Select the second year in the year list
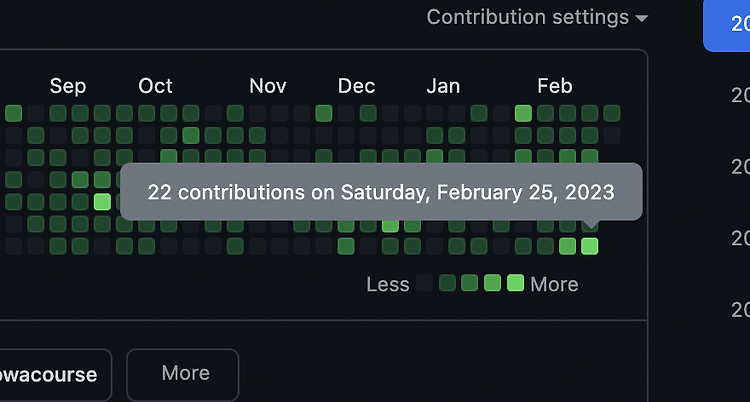Image resolution: width=750 pixels, height=402 pixels. [x=740, y=96]
